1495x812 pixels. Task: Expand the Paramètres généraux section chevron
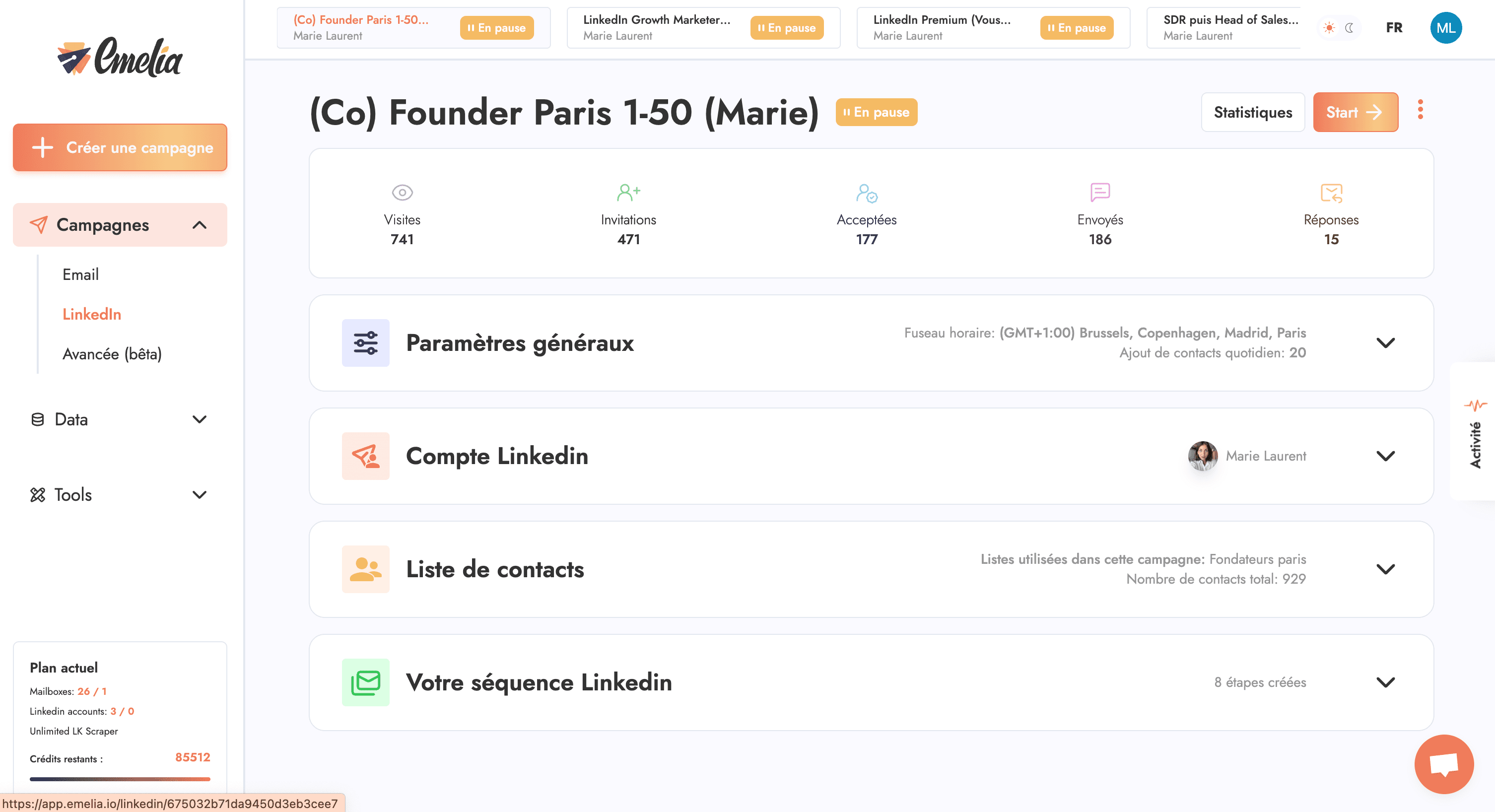1385,342
